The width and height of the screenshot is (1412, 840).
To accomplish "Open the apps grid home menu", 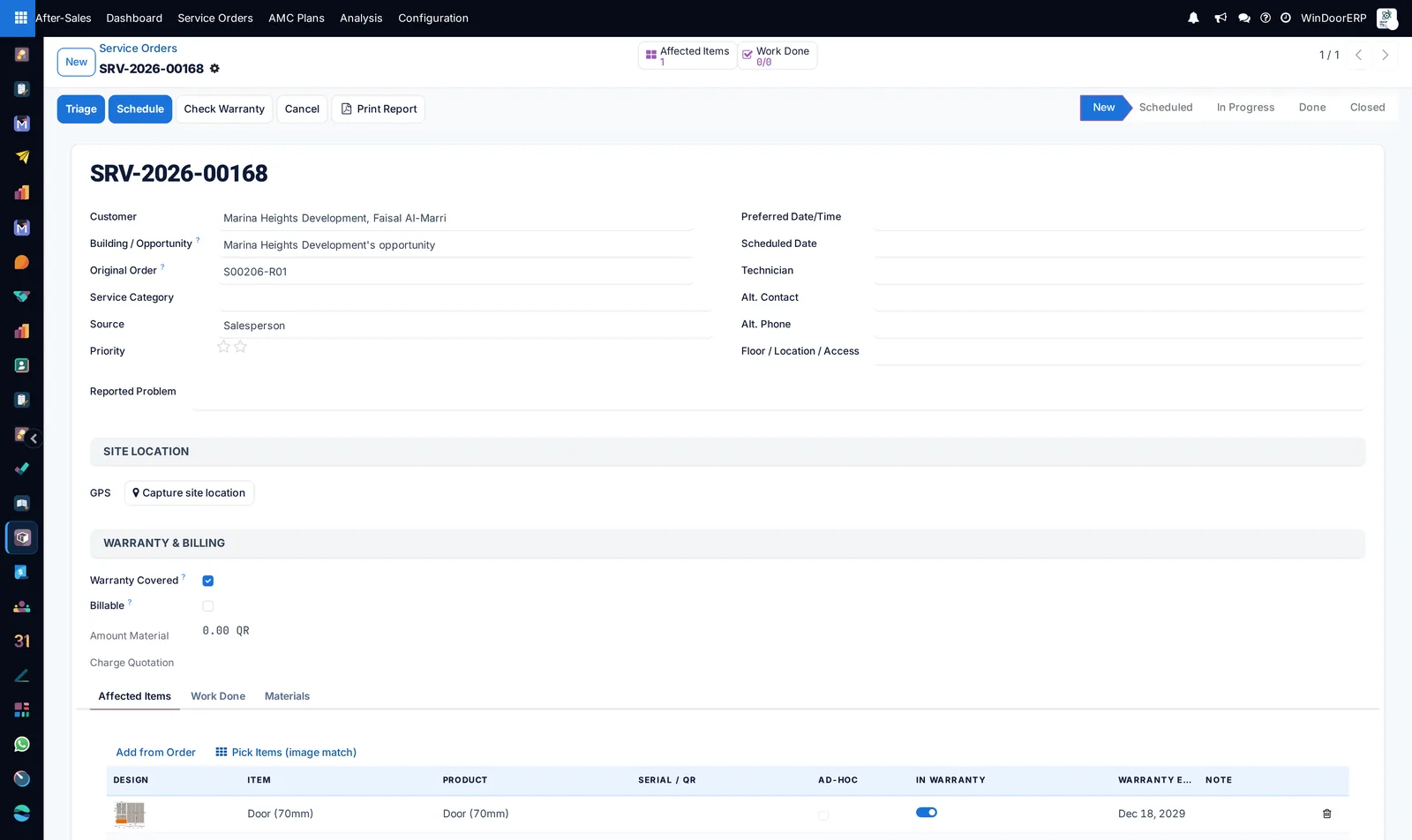I will click(20, 18).
